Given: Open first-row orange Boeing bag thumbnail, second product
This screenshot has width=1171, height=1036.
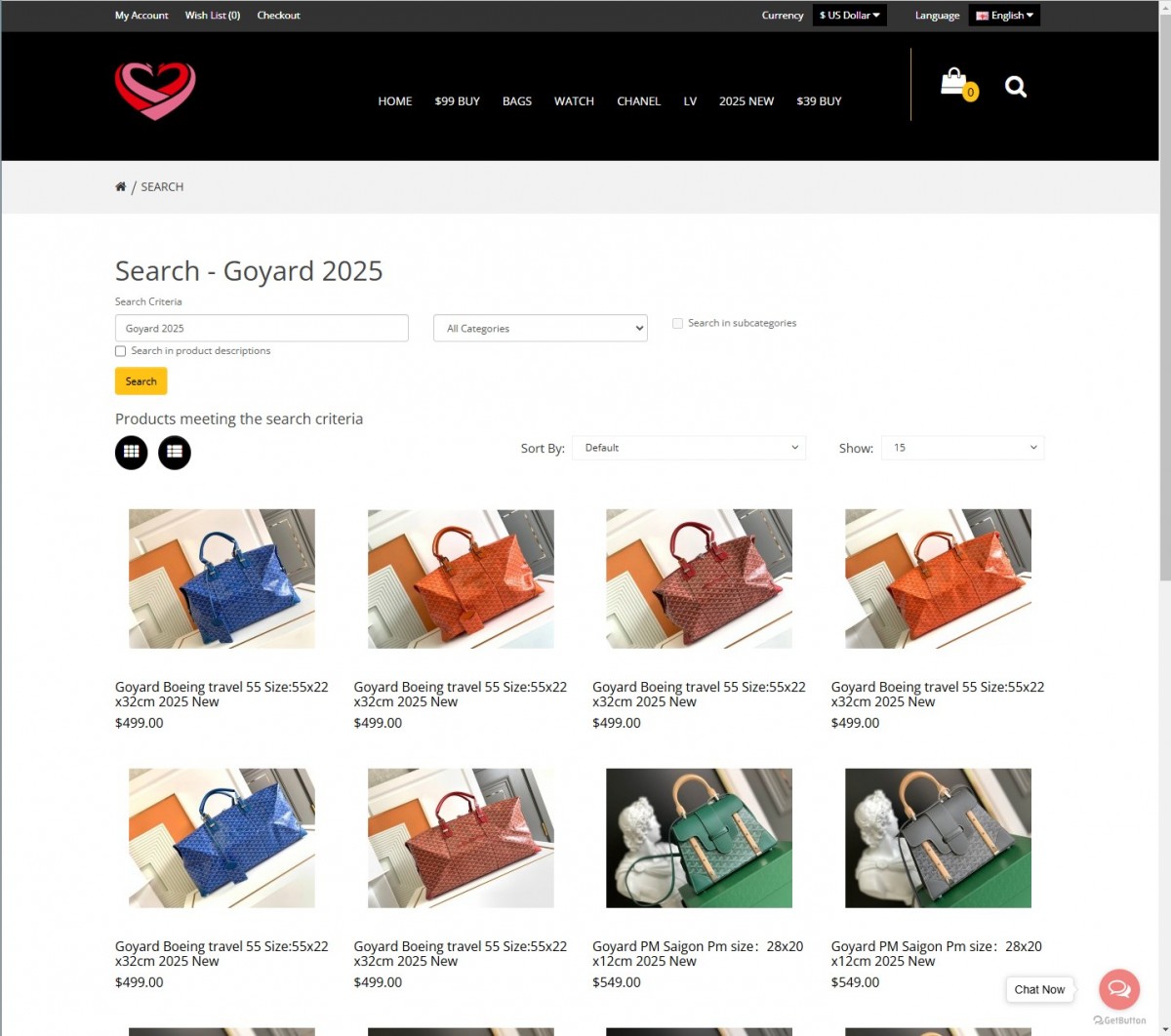Looking at the screenshot, I should [461, 578].
